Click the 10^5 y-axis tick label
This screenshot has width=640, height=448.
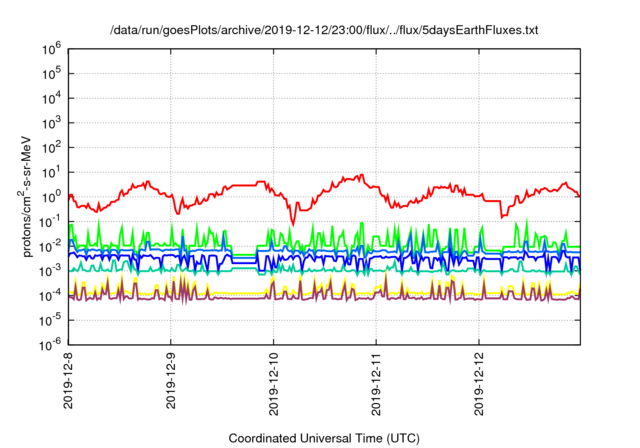(51, 73)
